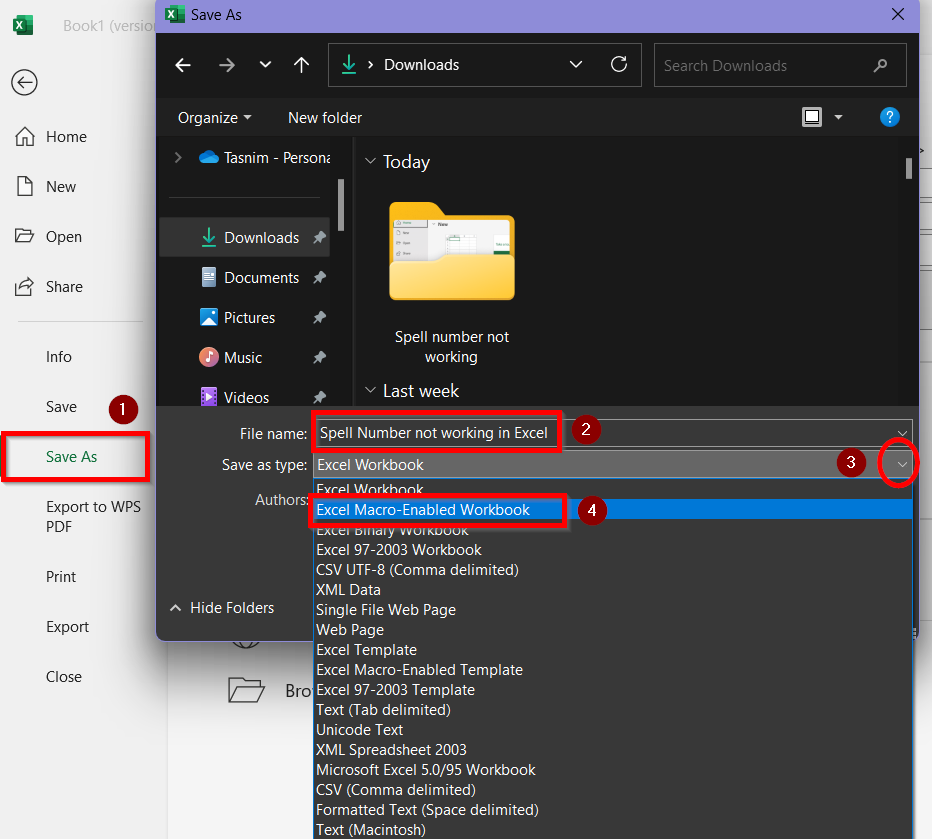Click the Excel backstage back circle arrow
This screenshot has height=839, width=932.
(24, 82)
